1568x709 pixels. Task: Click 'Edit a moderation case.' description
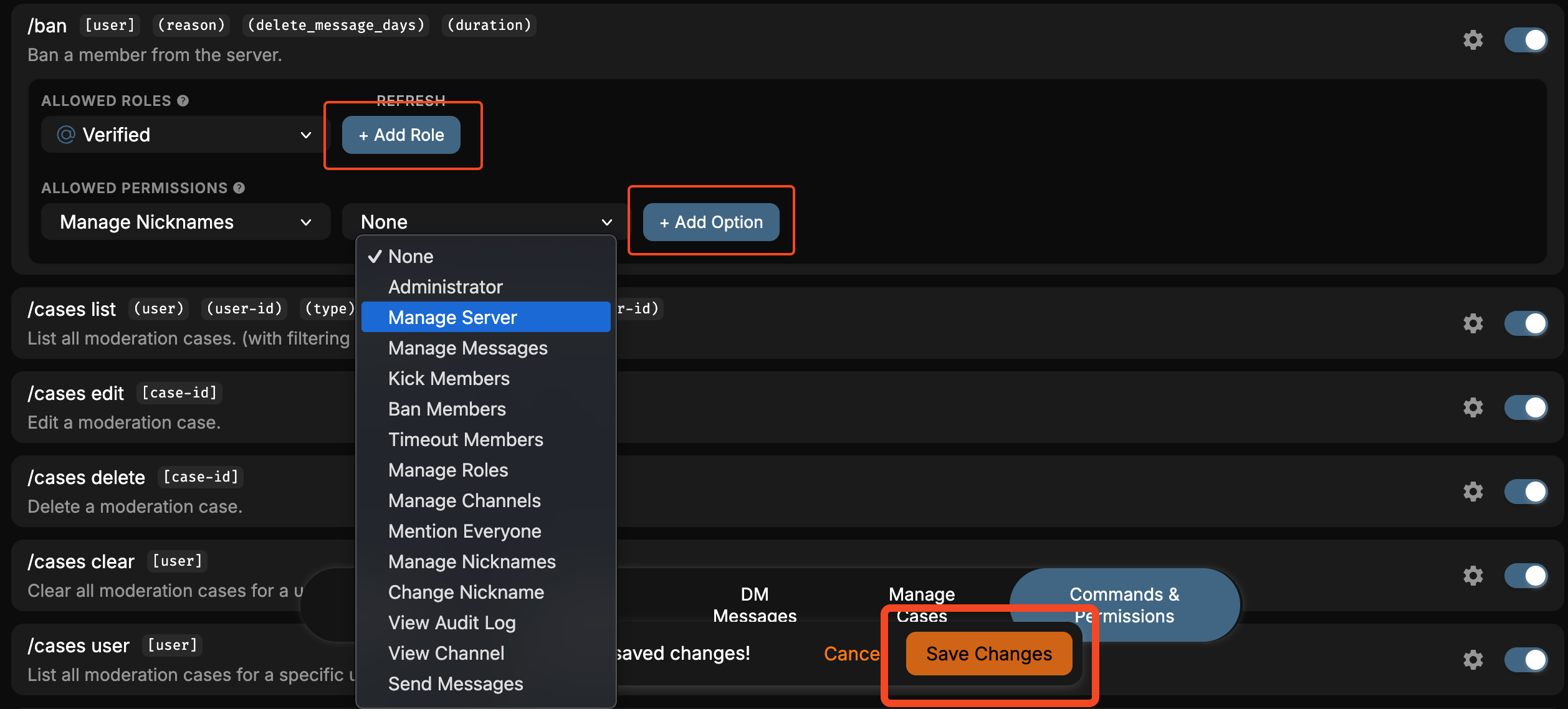click(124, 422)
